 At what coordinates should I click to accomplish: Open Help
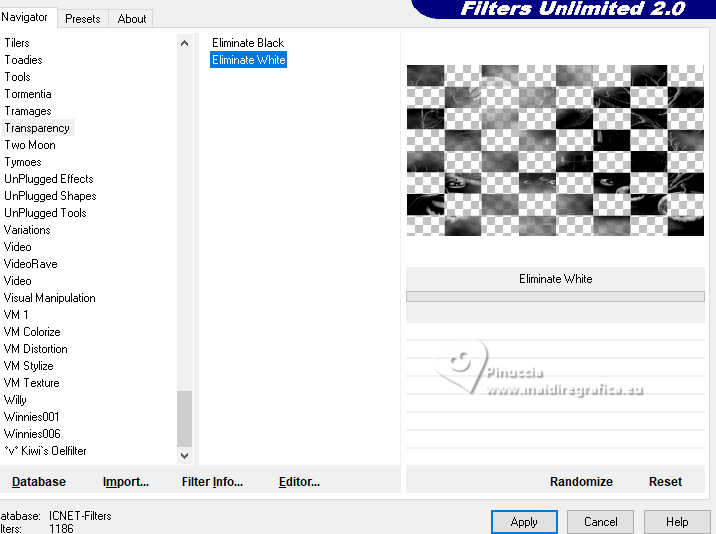[x=677, y=522]
